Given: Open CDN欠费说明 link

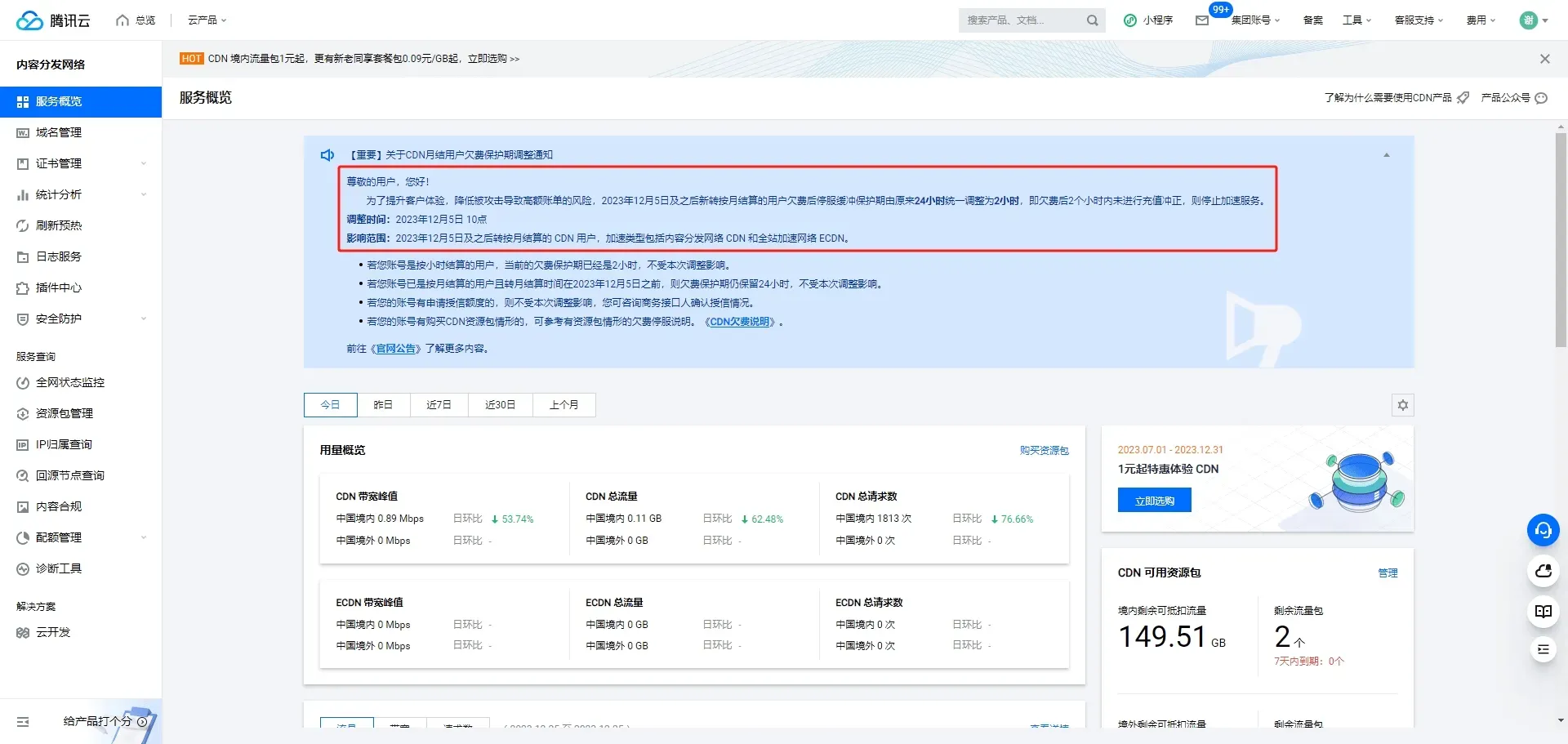Looking at the screenshot, I should coord(740,322).
